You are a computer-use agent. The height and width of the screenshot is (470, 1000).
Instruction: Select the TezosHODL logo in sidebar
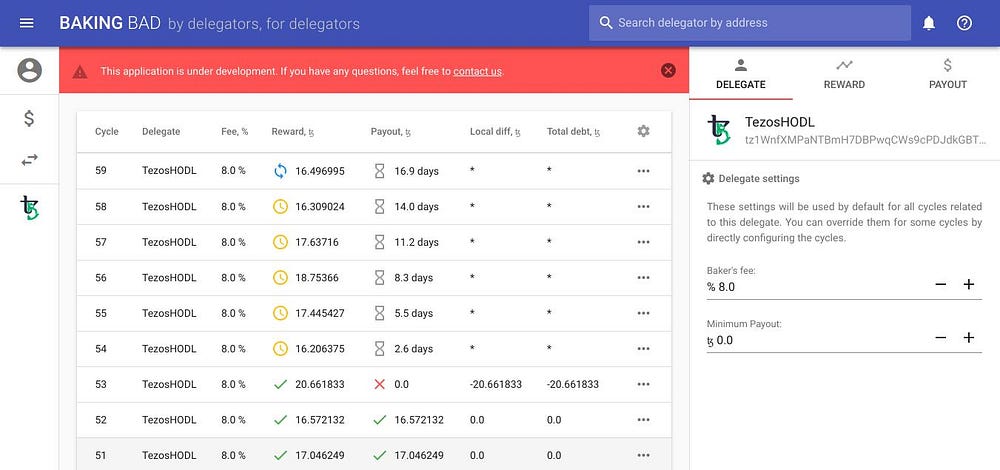click(x=29, y=207)
